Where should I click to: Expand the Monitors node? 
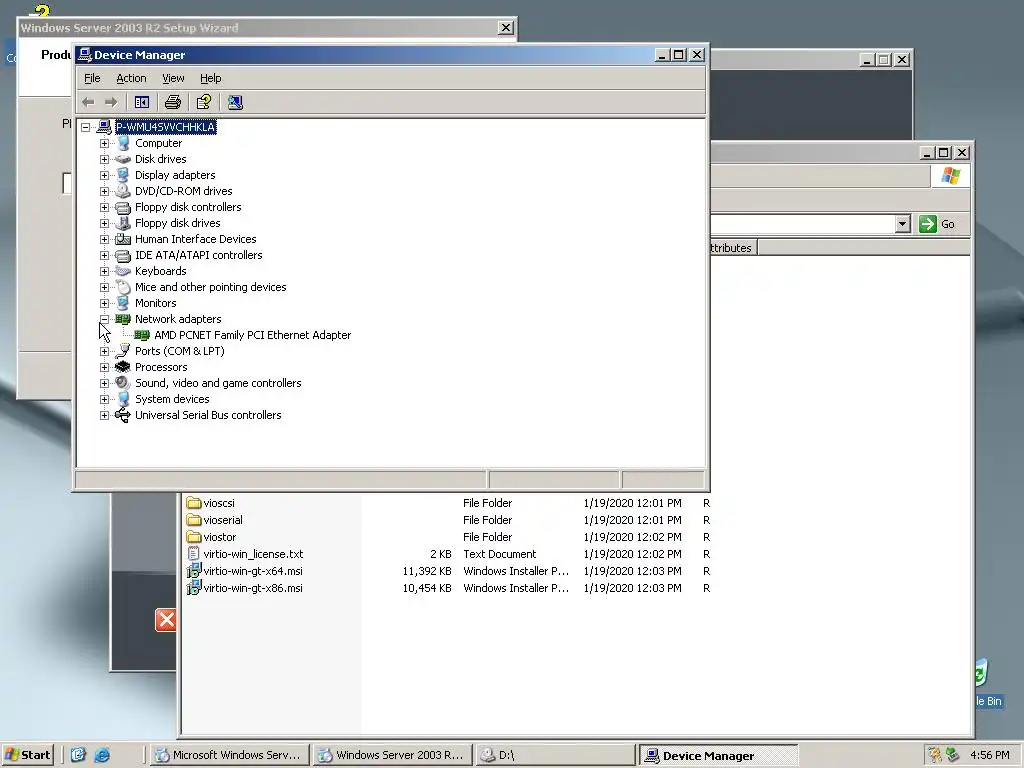(x=104, y=303)
